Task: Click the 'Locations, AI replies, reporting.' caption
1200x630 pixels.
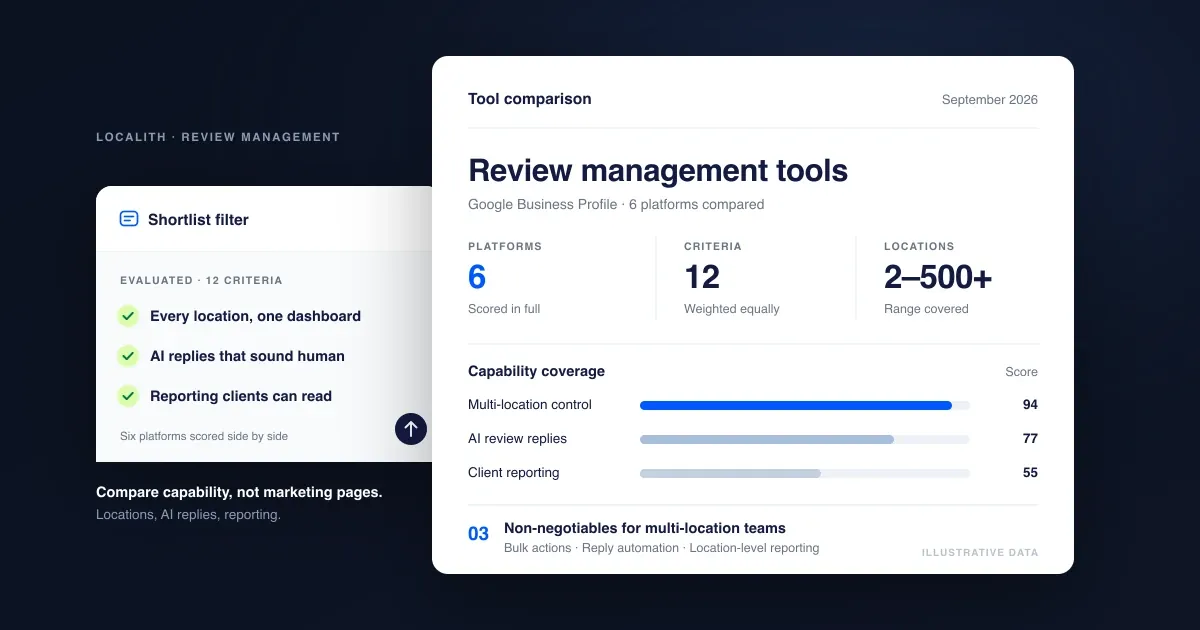Action: 188,515
